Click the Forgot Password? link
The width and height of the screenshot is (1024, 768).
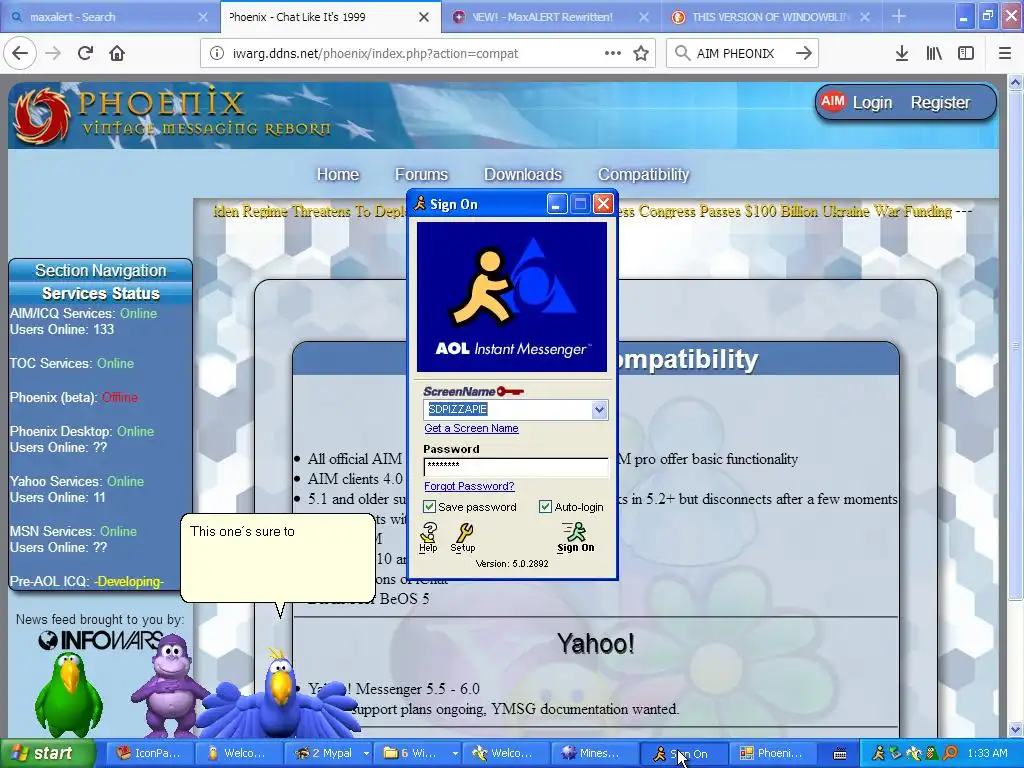tap(469, 486)
